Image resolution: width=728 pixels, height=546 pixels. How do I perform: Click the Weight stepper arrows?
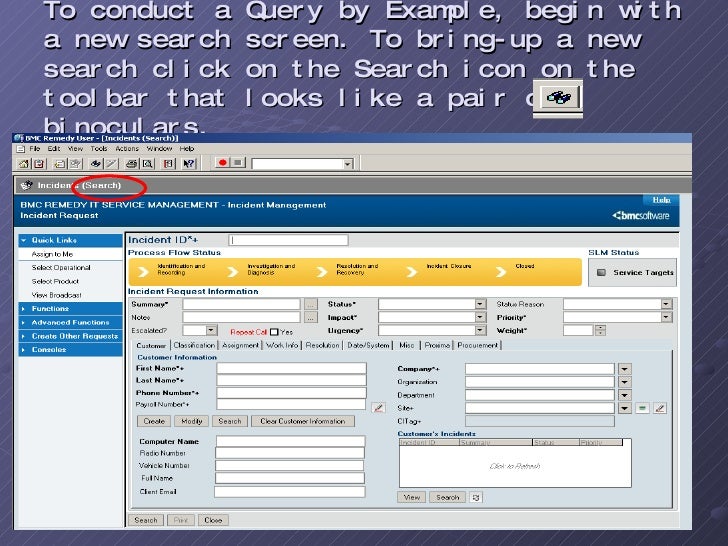[600, 330]
